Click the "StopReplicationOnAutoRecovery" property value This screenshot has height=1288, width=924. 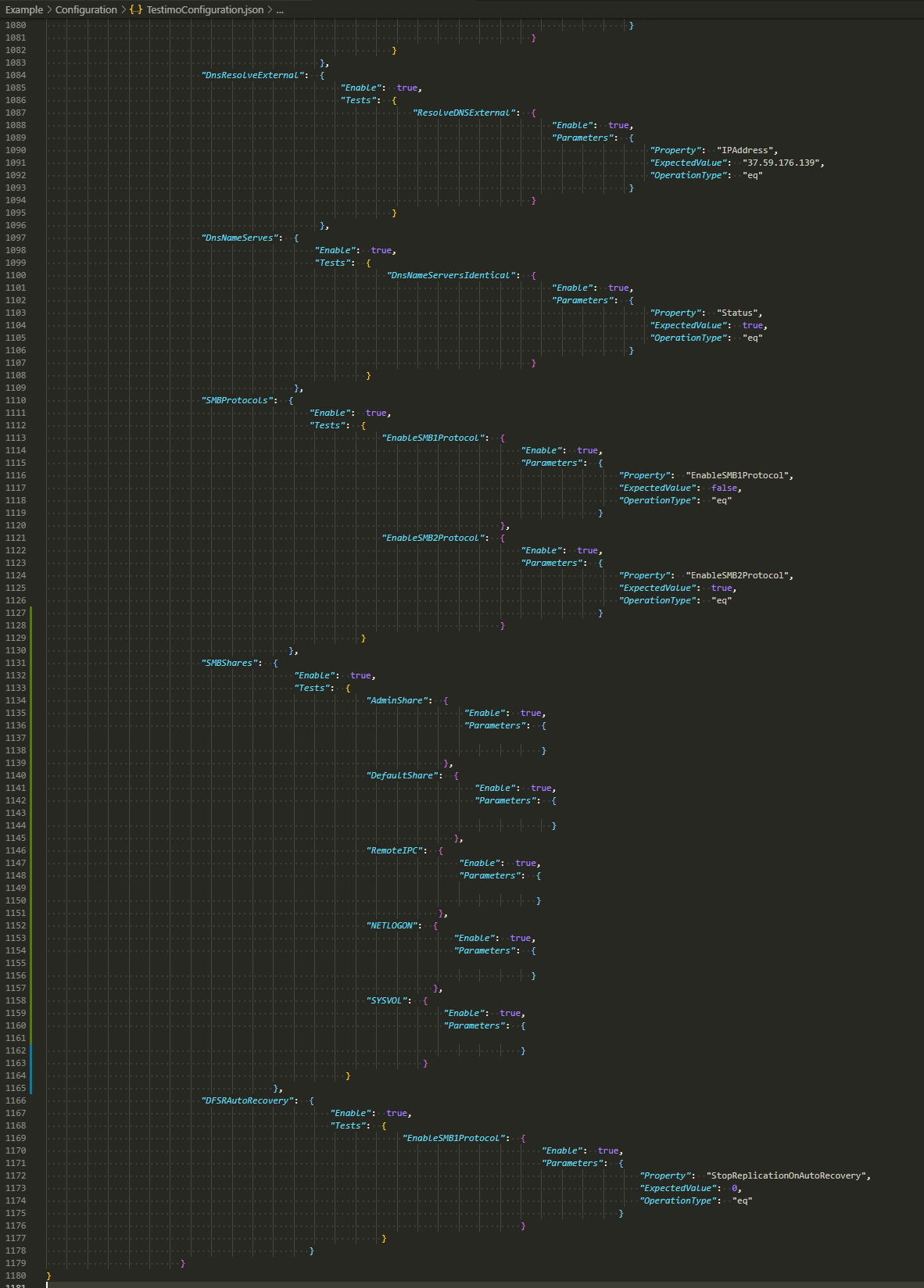[786, 1175]
